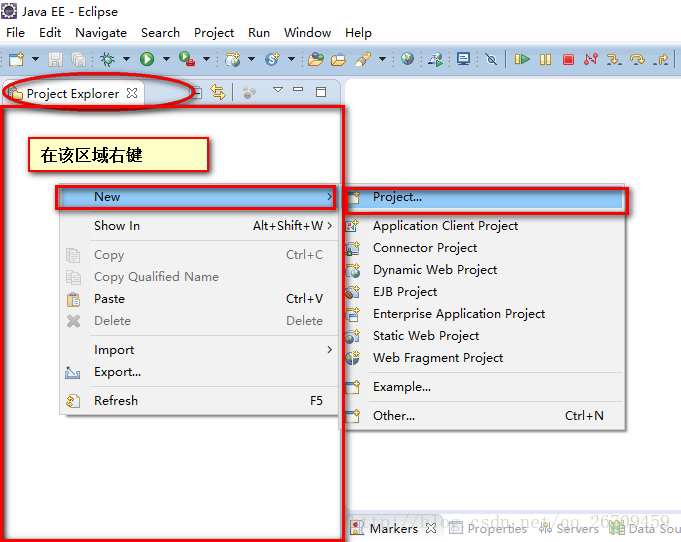Open Project Explorer View Menu triangle

pos(278,90)
